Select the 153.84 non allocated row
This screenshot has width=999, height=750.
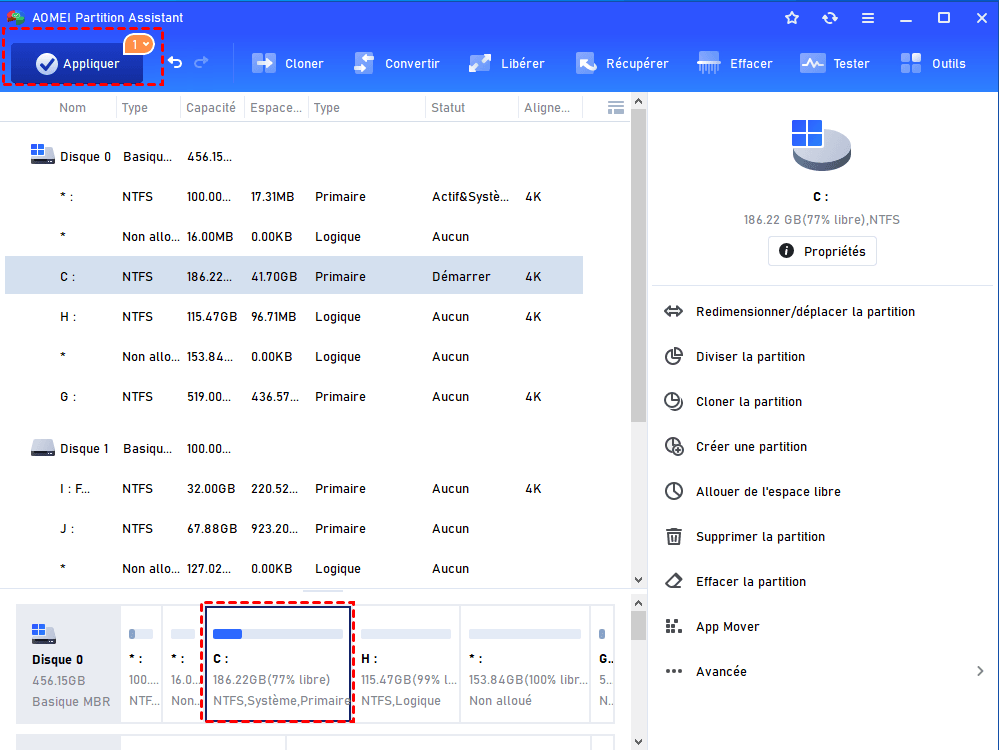[x=294, y=357]
